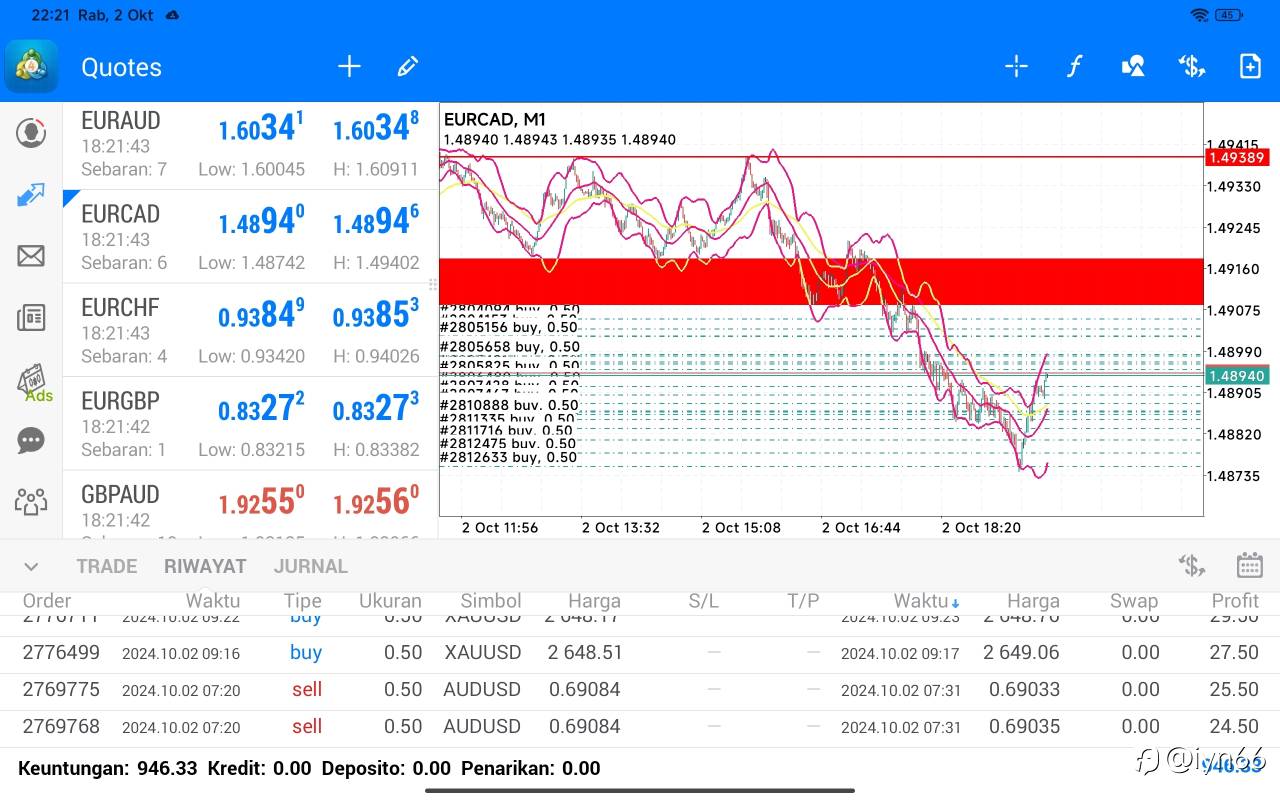Screen dimensions: 1280x800
Task: Tap red price label 1.49389
Action: click(1237, 157)
